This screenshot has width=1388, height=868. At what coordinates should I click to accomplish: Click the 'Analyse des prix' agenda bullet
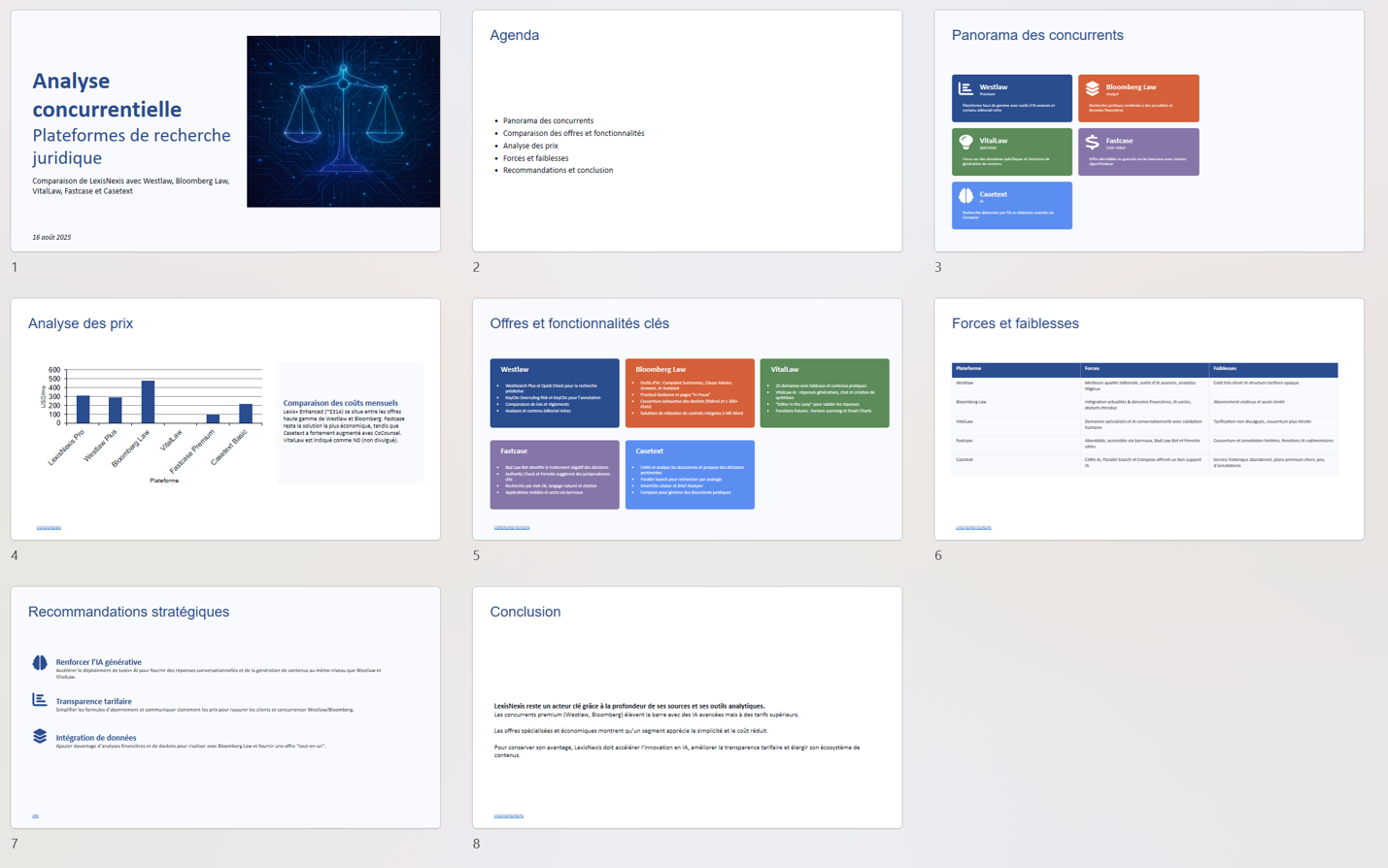tap(530, 146)
